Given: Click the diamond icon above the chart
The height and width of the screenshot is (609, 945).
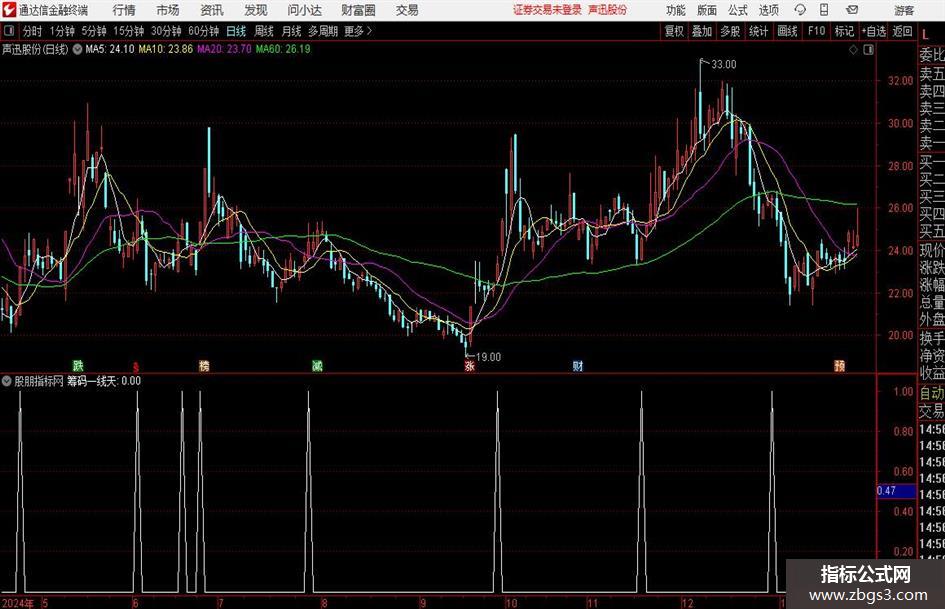Looking at the screenshot, I should [853, 50].
